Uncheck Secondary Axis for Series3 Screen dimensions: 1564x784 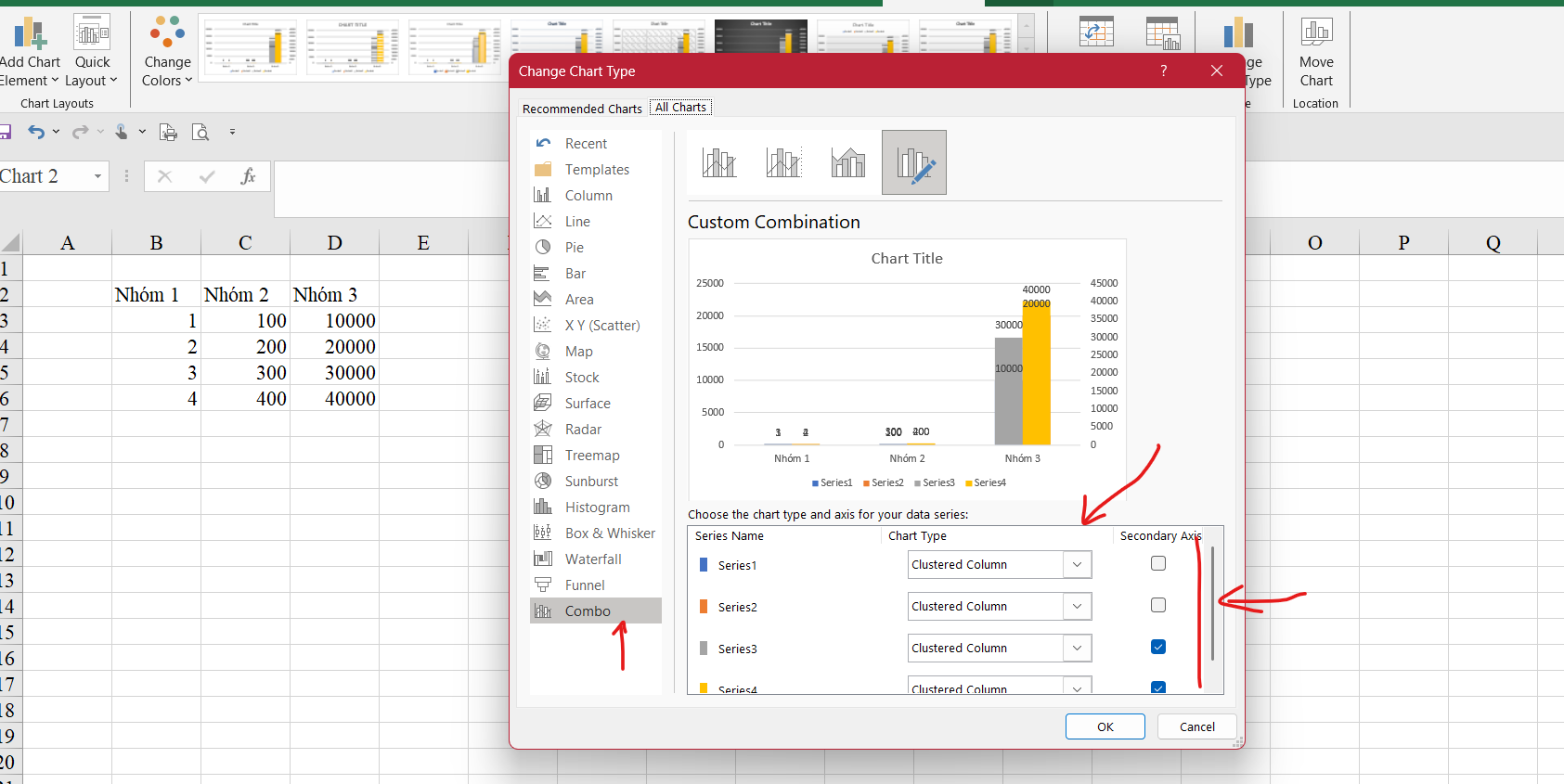pyautogui.click(x=1157, y=647)
